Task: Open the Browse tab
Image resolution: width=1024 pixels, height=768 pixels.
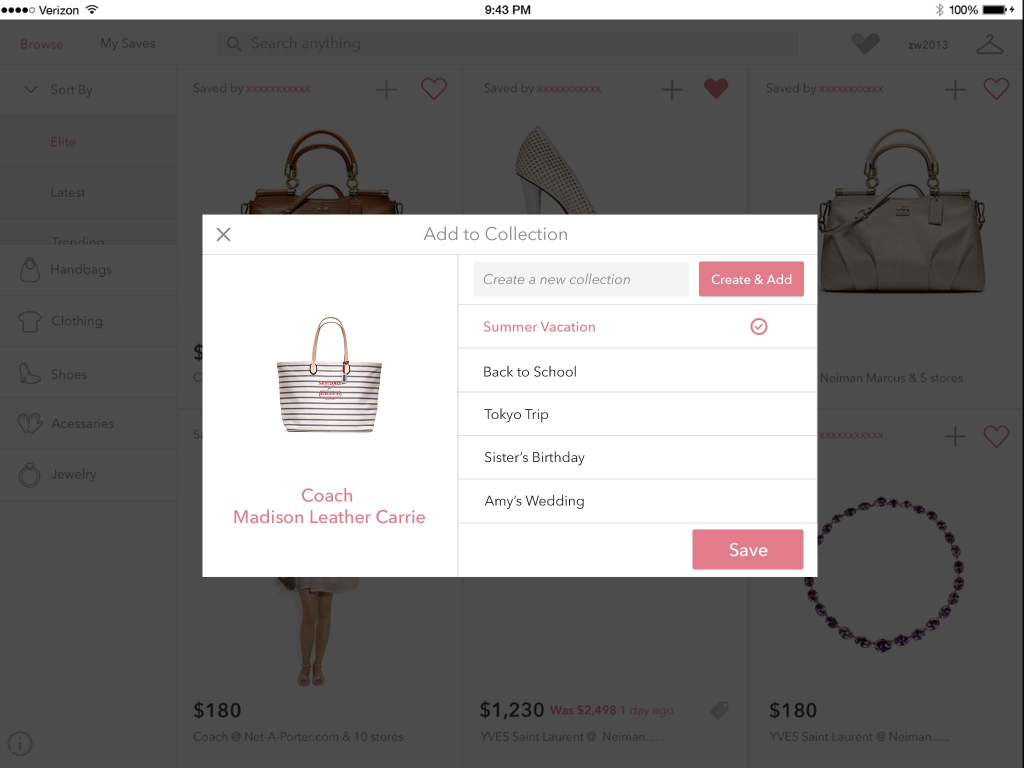Action: tap(42, 44)
